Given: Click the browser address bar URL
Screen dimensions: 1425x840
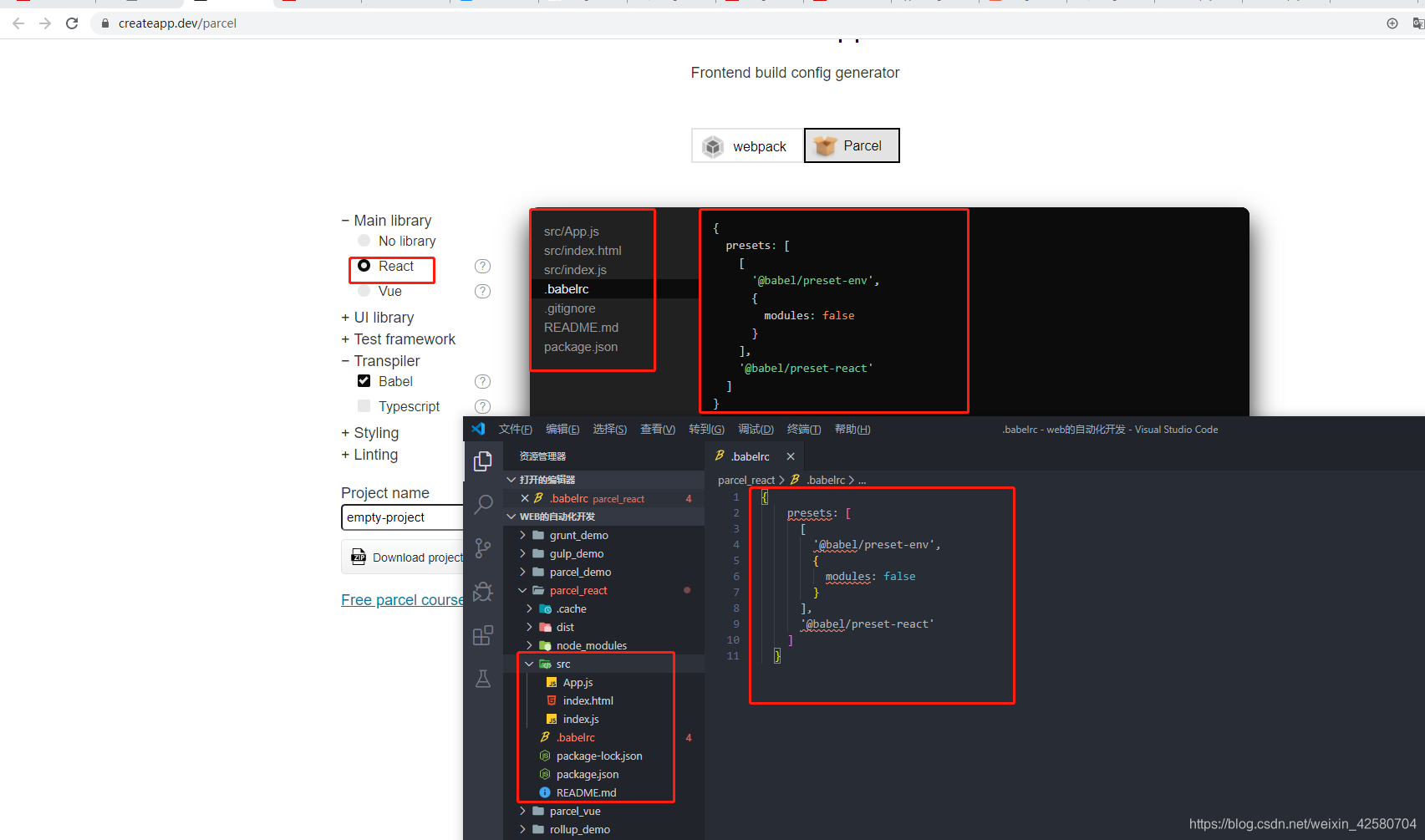Looking at the screenshot, I should click(177, 23).
